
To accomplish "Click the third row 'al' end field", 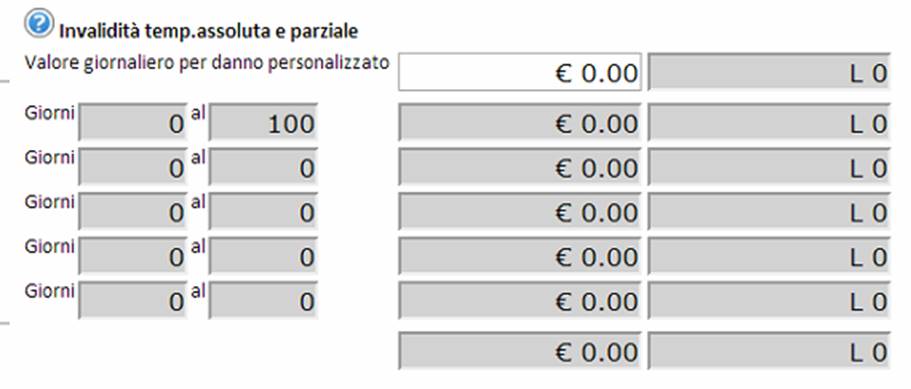I will [263, 212].
